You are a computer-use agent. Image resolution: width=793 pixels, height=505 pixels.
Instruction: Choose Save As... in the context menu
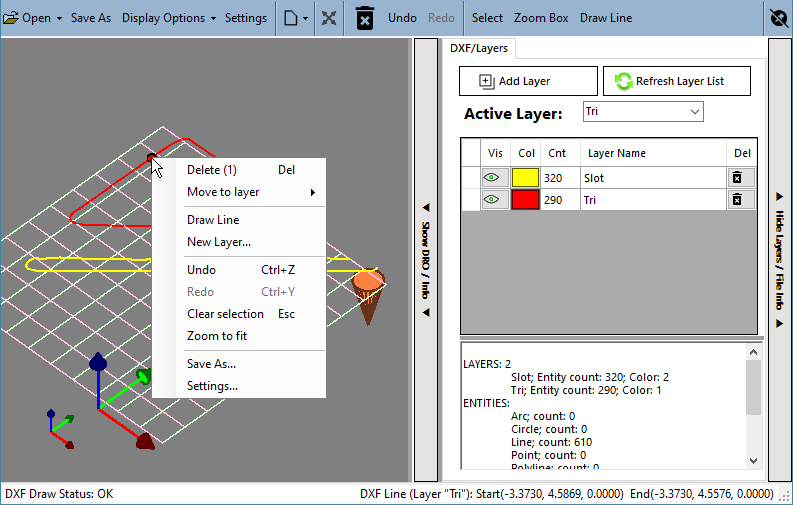(239, 364)
